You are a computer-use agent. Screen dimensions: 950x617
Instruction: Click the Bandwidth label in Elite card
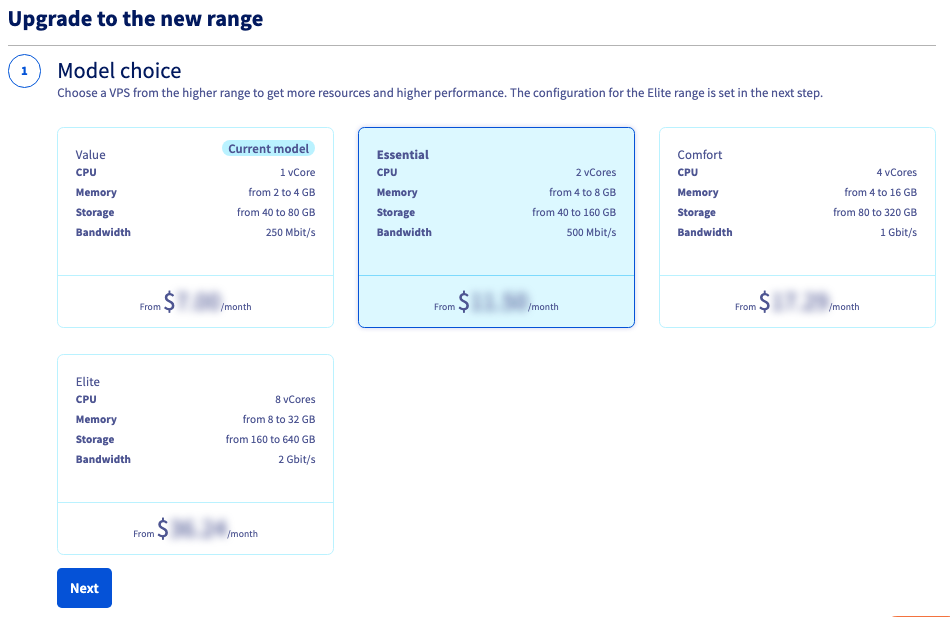(103, 459)
